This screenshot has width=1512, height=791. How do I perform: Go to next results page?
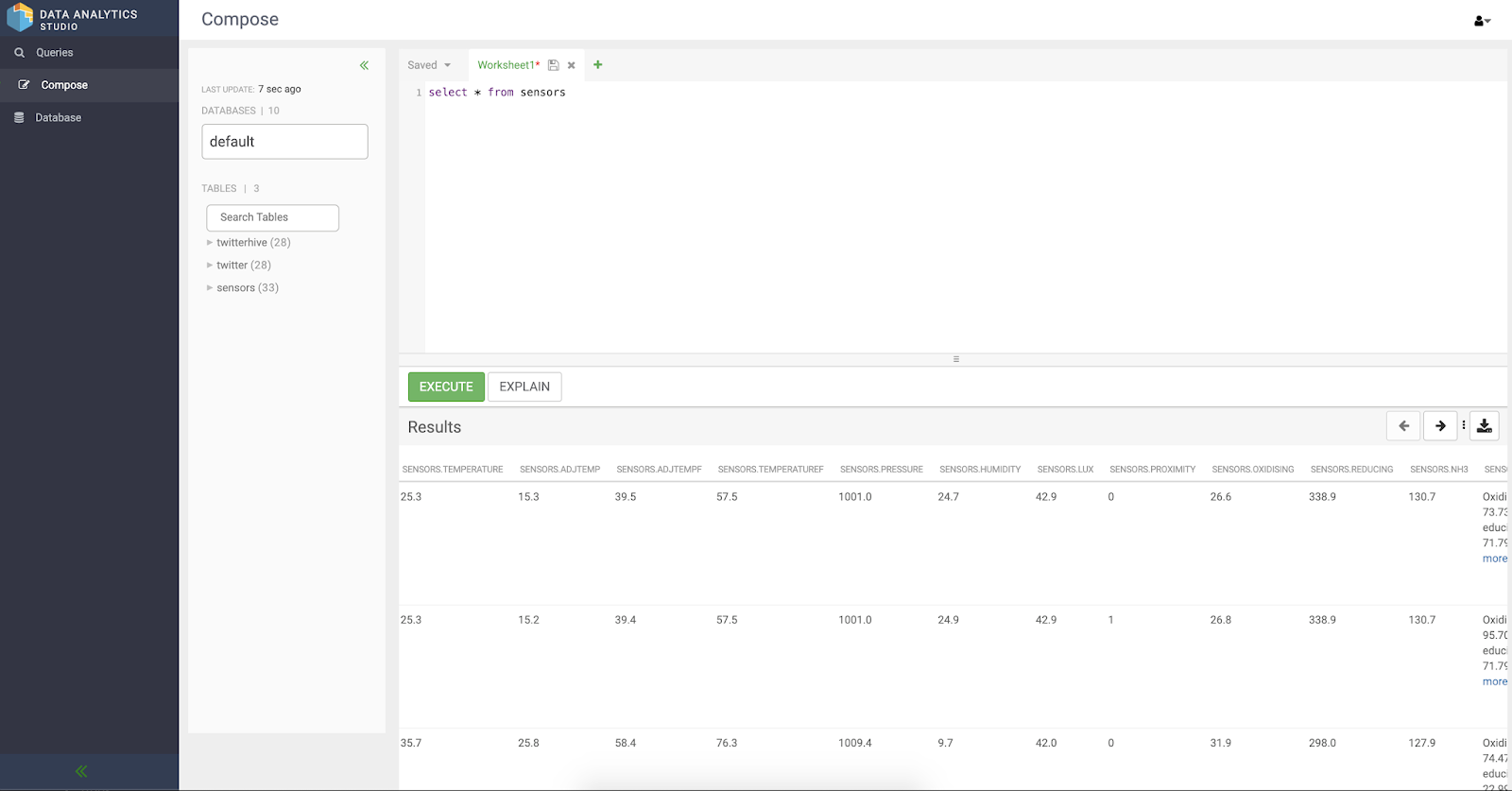(1440, 426)
